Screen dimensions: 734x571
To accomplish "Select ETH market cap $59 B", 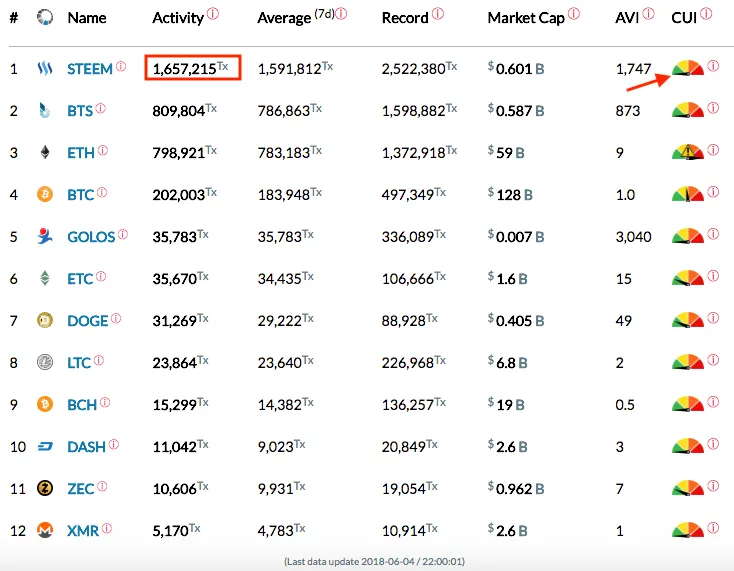I will (506, 153).
